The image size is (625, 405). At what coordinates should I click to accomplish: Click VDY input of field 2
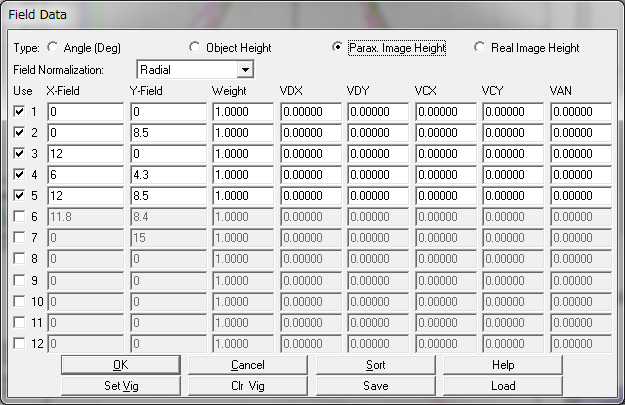click(x=378, y=132)
